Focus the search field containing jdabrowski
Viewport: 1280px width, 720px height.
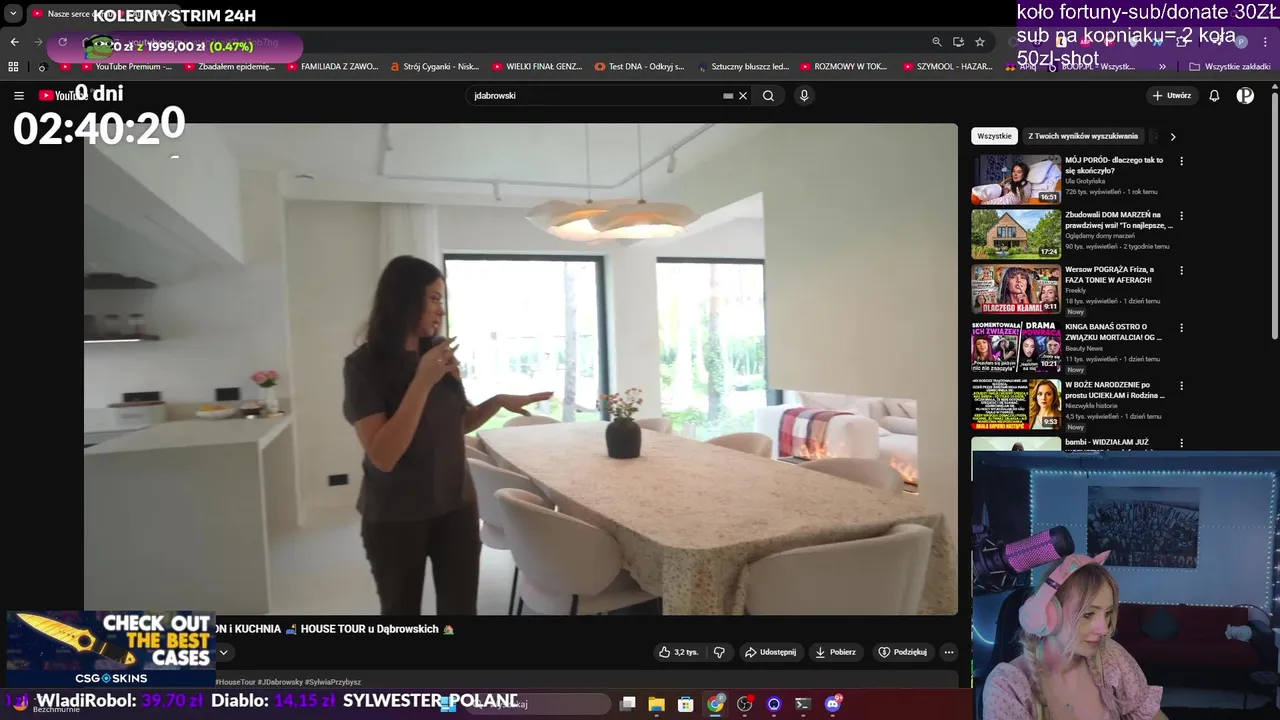coord(595,96)
